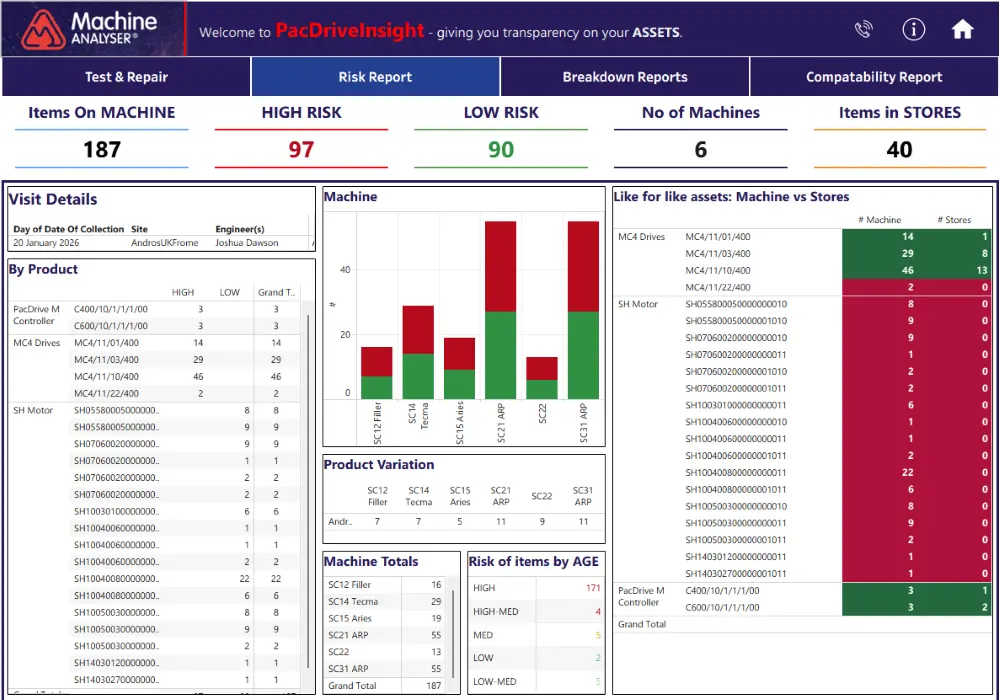
Task: Click HIGH column header in By Product
Action: click(x=182, y=293)
